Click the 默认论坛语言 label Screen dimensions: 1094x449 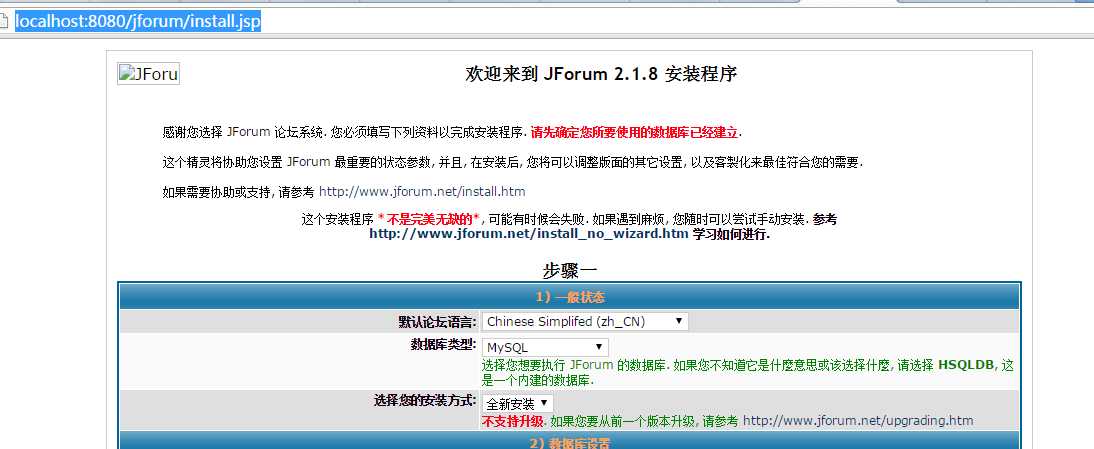pos(437,321)
